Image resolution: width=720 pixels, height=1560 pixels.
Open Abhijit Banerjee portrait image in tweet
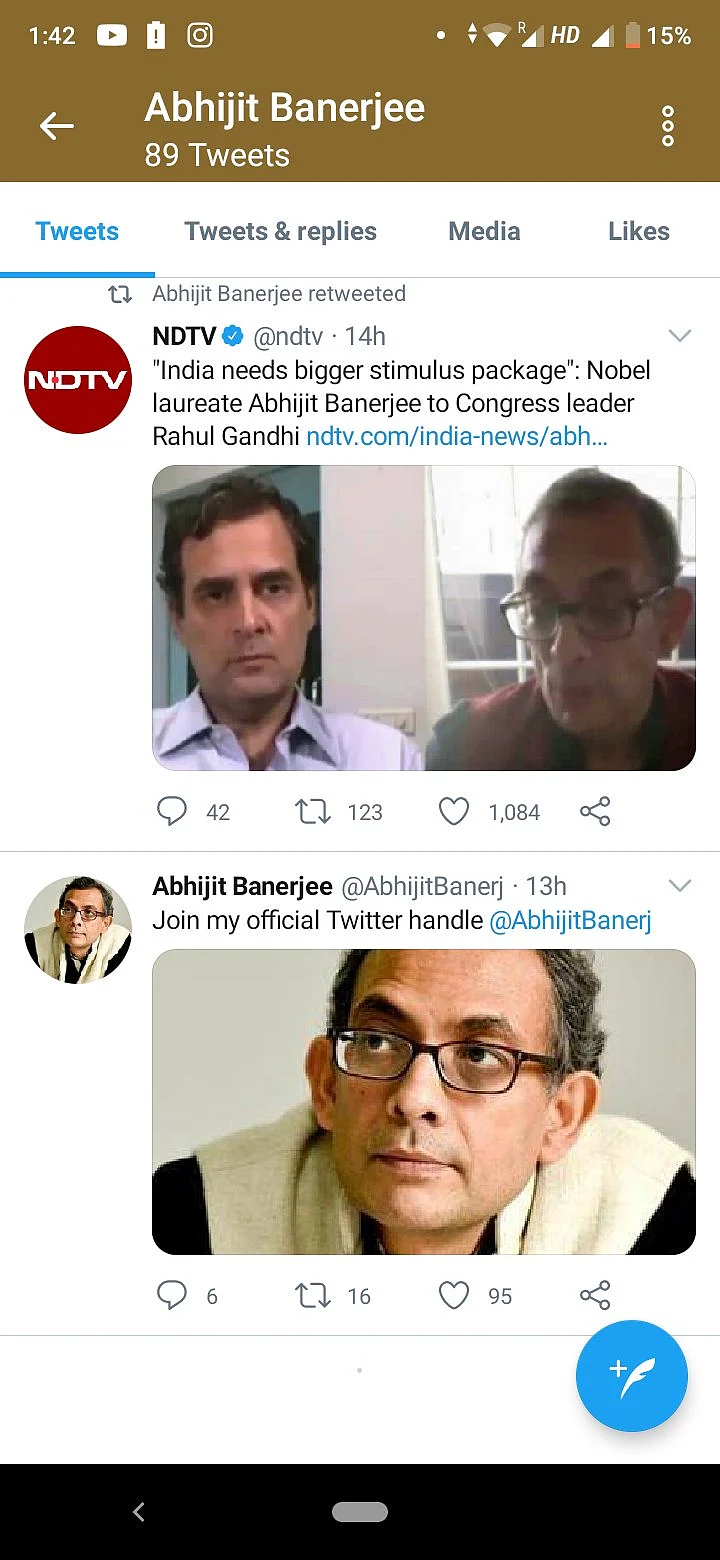(x=424, y=1101)
